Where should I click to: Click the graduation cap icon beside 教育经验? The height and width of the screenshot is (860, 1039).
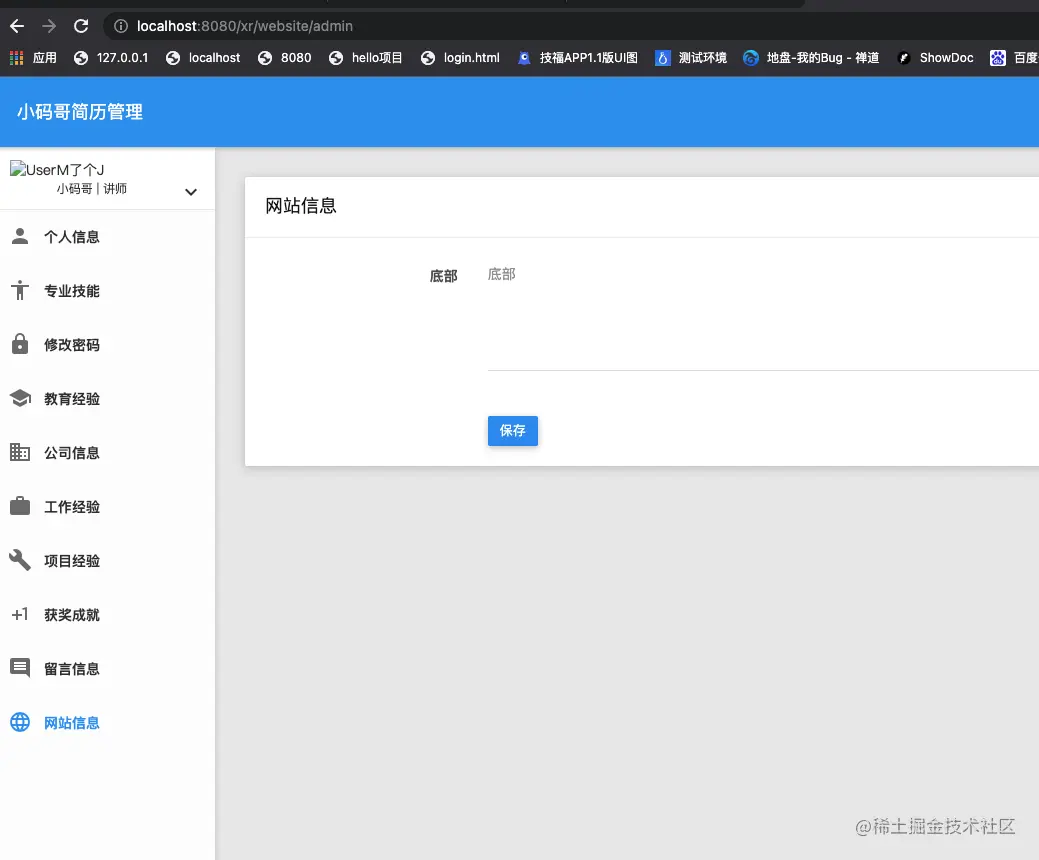tap(20, 398)
